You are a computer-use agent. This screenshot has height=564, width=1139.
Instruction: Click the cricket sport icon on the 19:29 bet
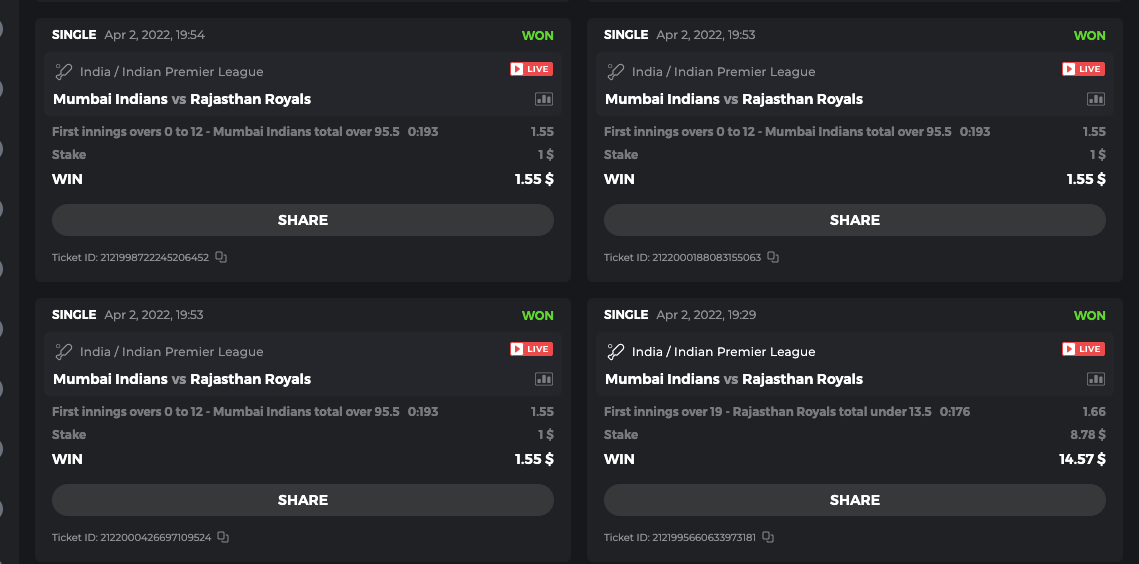[616, 352]
